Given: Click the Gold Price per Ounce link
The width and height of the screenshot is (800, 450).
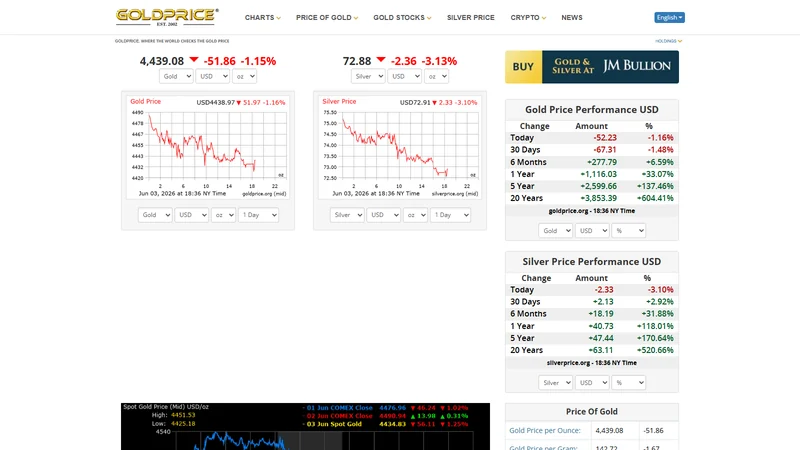Looking at the screenshot, I should pos(545,430).
